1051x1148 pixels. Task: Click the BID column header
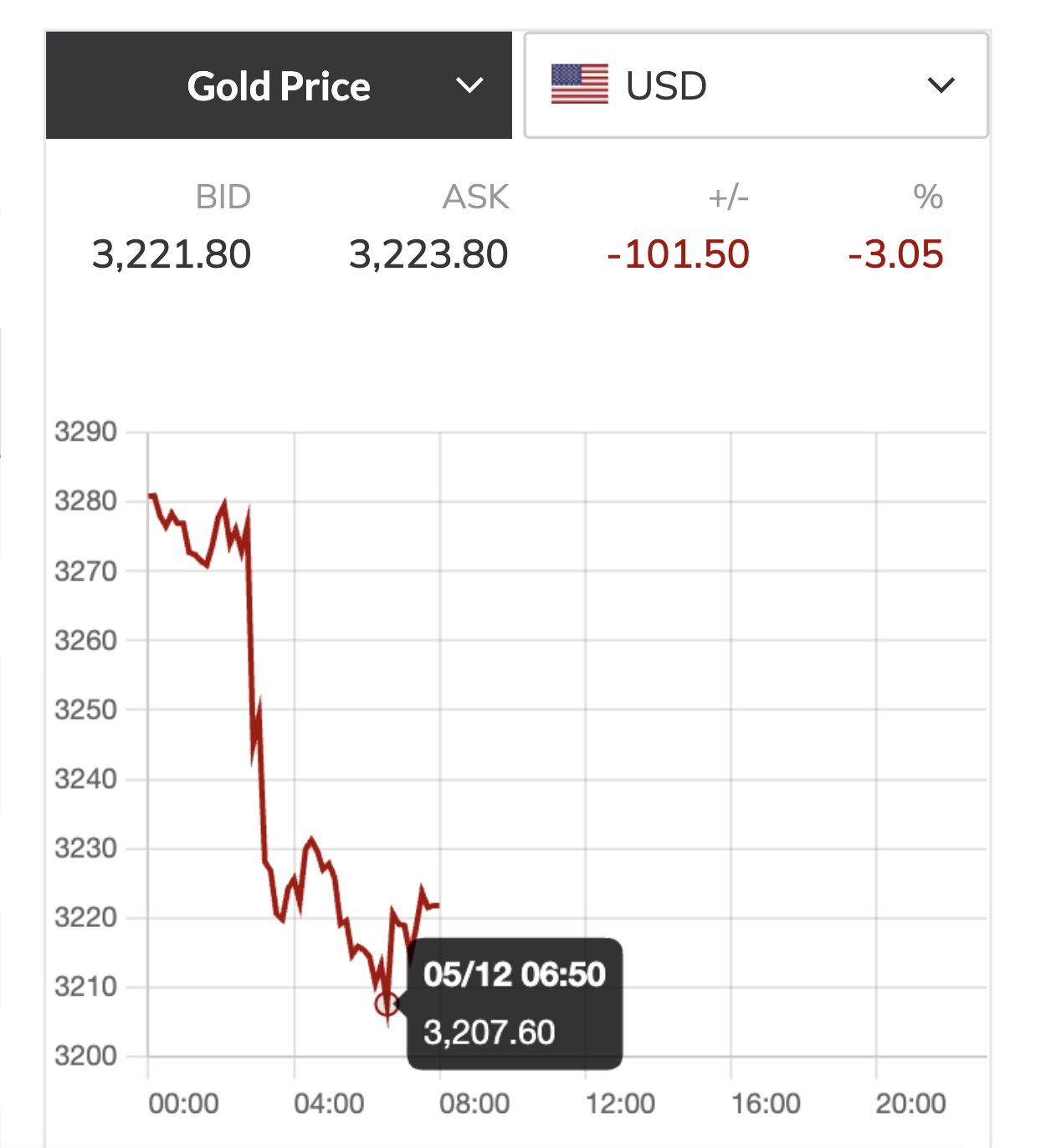pos(223,197)
